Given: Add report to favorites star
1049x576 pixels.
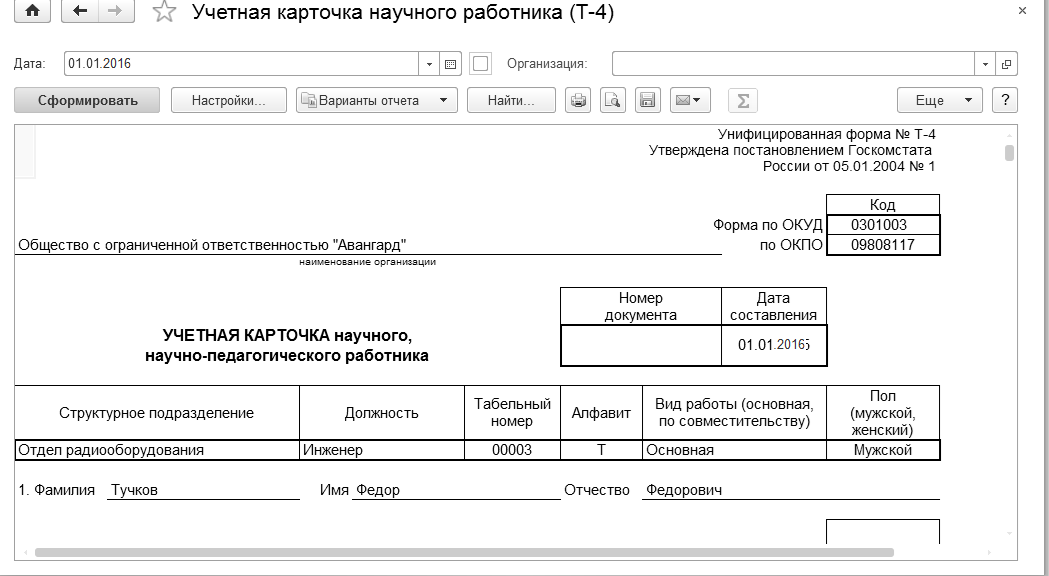Looking at the screenshot, I should tap(165, 12).
